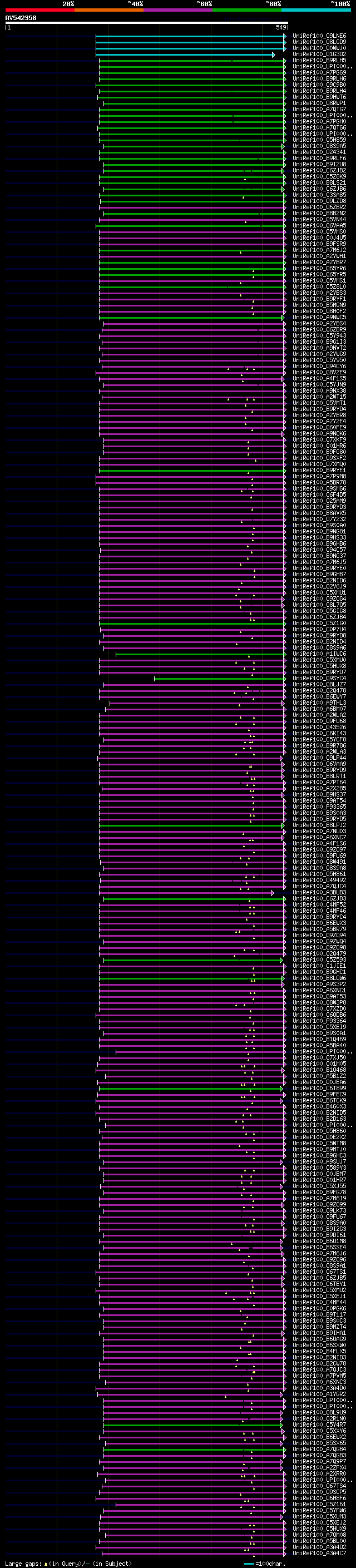Click the green alignment bar for UniRef100_Q9SYC4
This screenshot has height=1568, width=356.
tap(220, 679)
